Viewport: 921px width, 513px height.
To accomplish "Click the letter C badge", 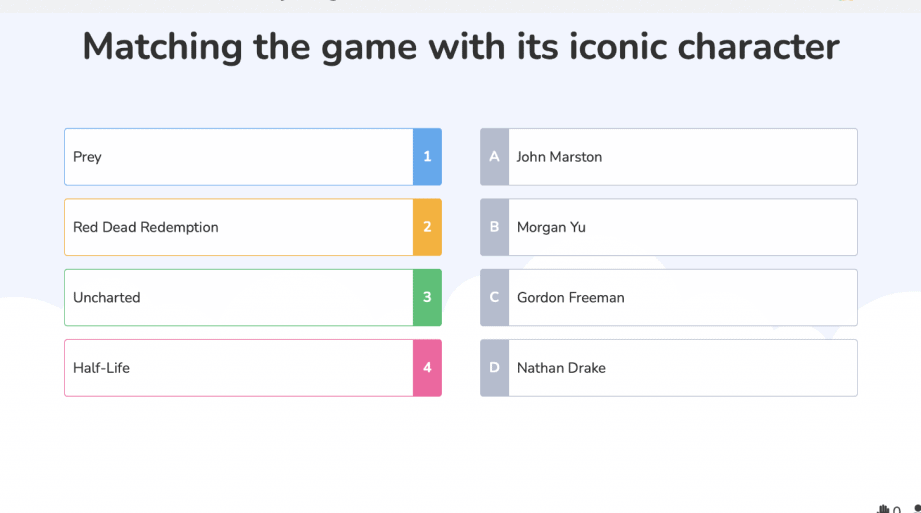I will (494, 297).
